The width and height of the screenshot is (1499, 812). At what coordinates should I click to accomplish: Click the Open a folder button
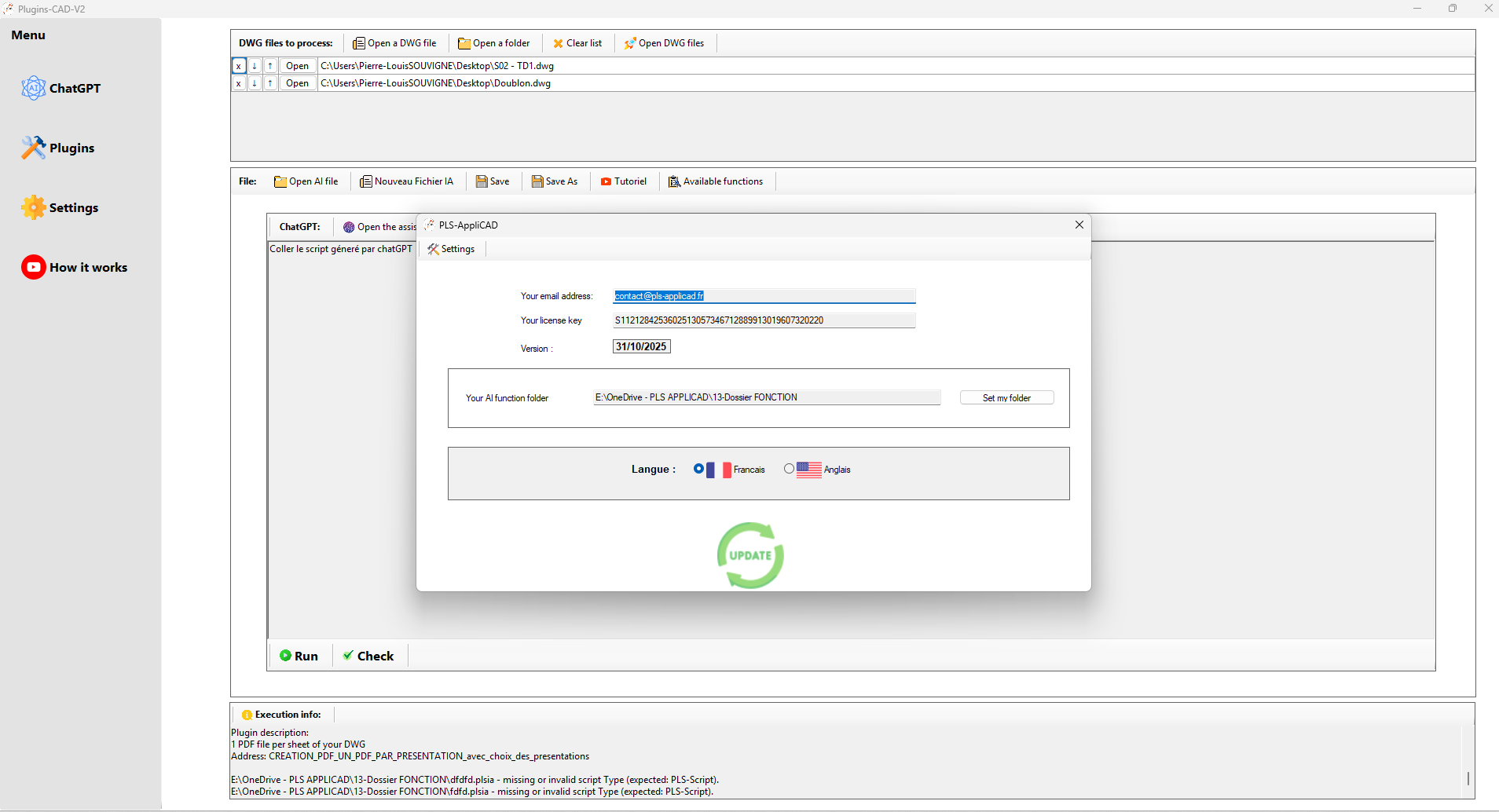(494, 43)
